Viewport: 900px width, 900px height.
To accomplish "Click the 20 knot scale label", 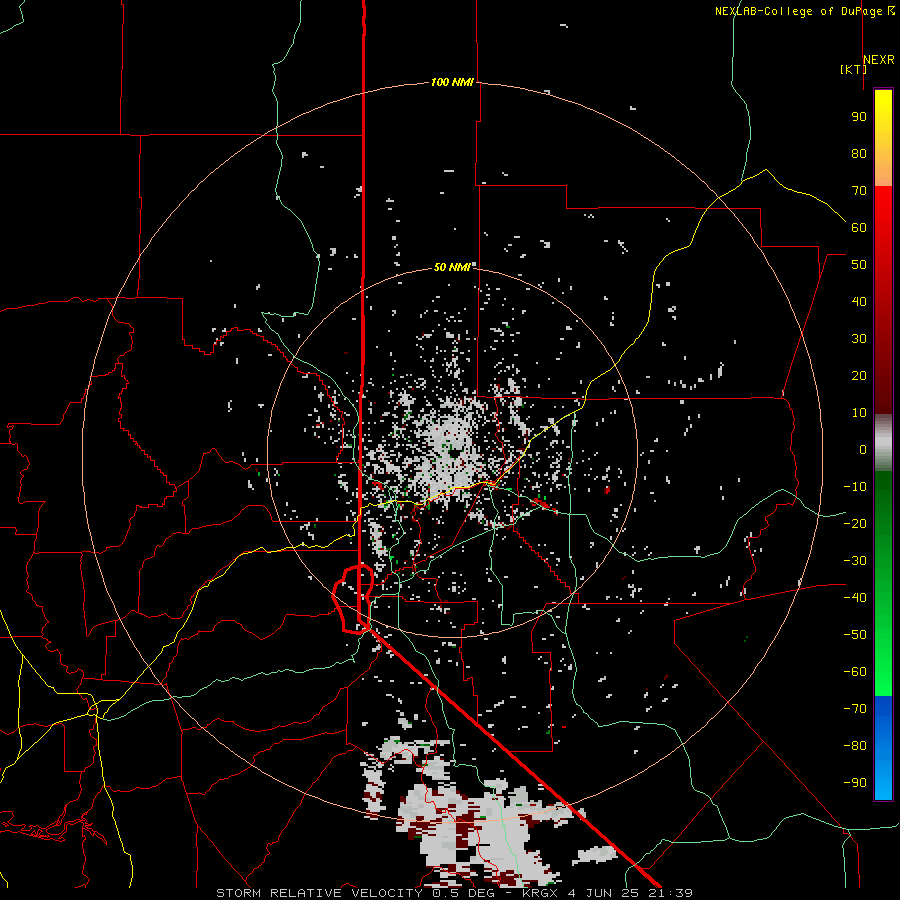I will click(859, 375).
